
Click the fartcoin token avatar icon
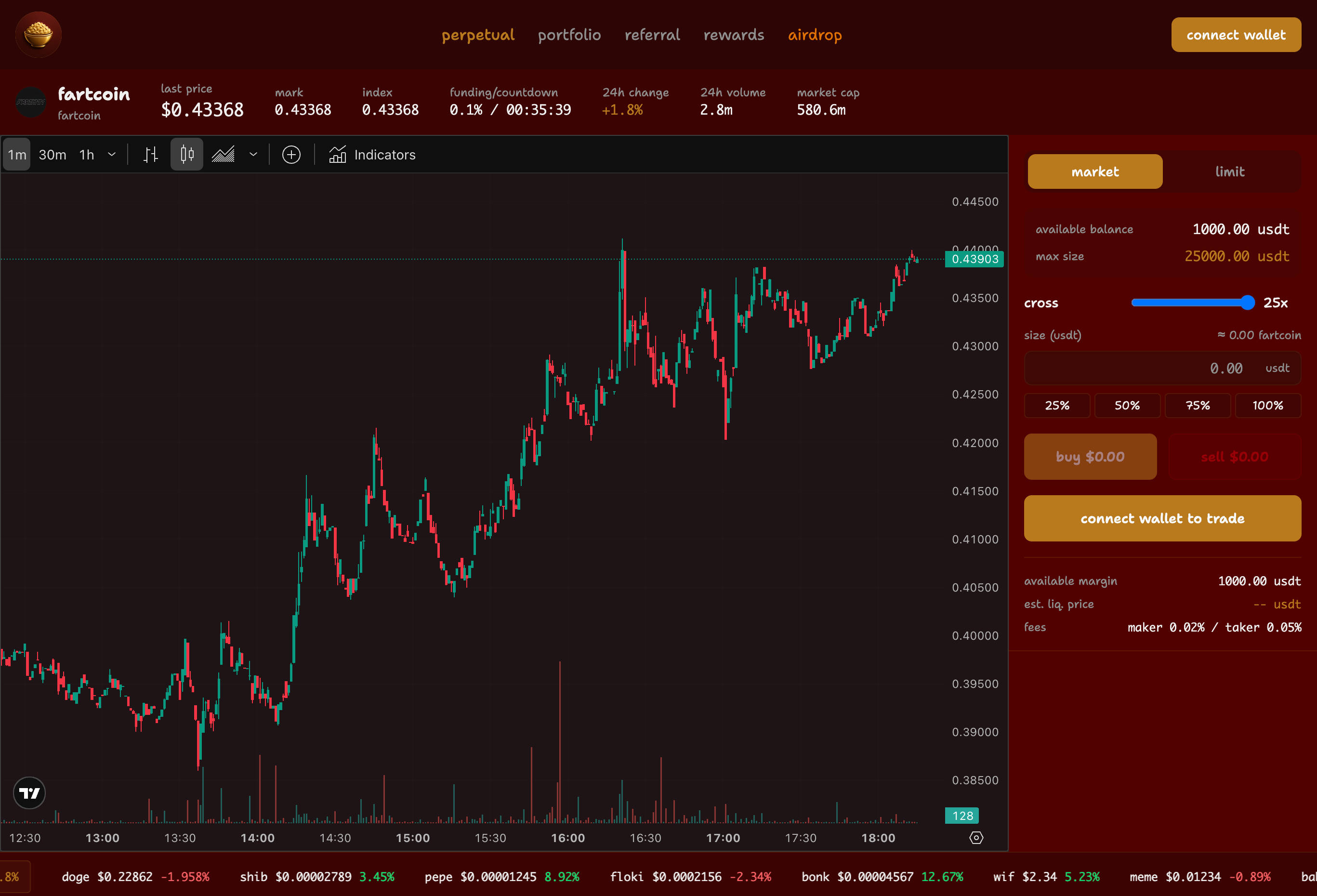pos(31,103)
